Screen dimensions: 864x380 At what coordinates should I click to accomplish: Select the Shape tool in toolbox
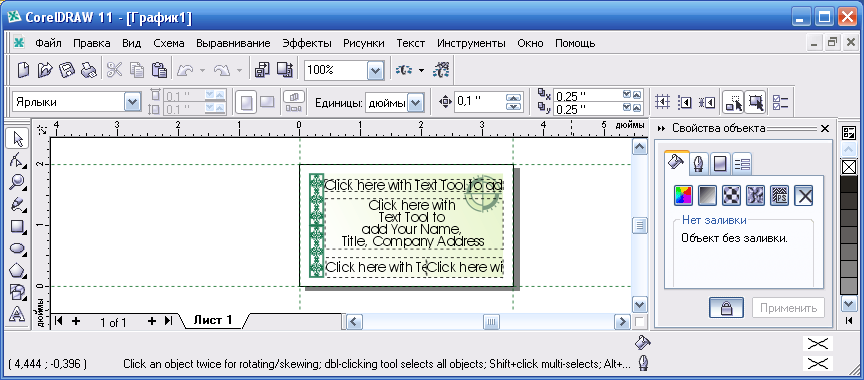tap(17, 160)
